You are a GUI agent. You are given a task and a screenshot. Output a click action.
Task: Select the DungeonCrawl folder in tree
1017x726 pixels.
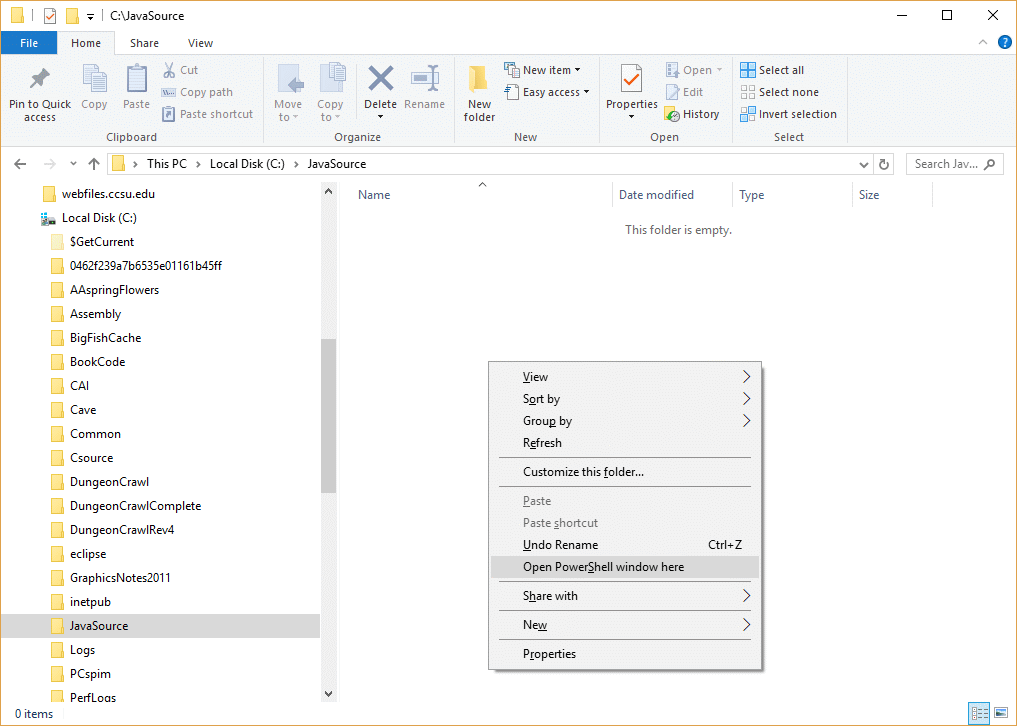click(109, 482)
